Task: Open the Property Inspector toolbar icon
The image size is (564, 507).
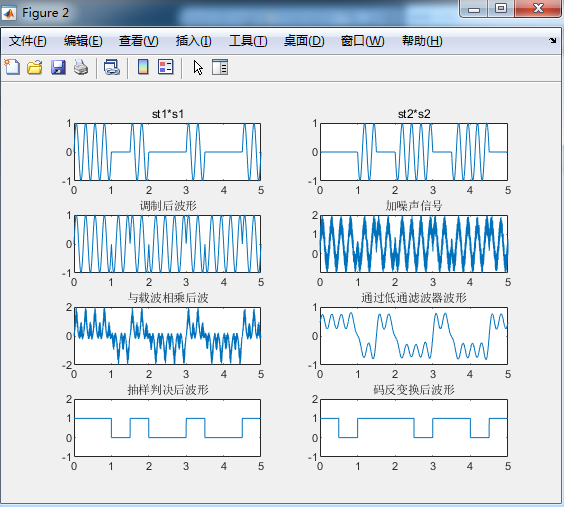Action: pos(220,67)
